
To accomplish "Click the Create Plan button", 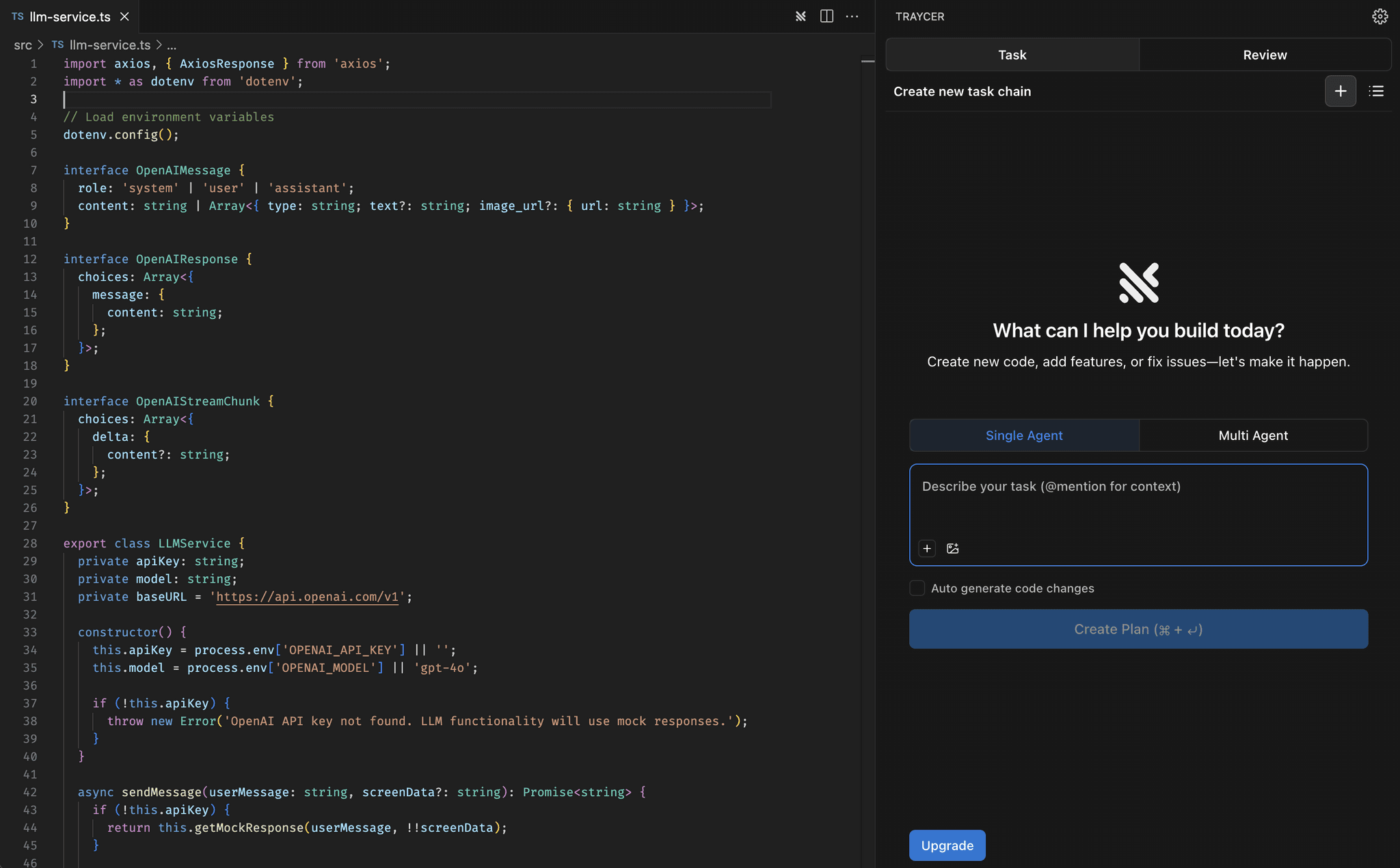I will 1138,629.
